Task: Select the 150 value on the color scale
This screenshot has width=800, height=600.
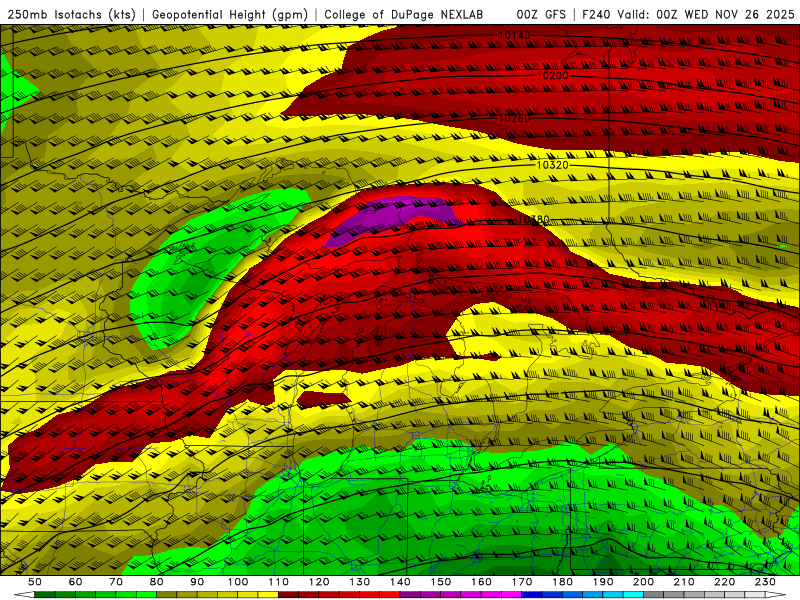Action: pos(441,582)
